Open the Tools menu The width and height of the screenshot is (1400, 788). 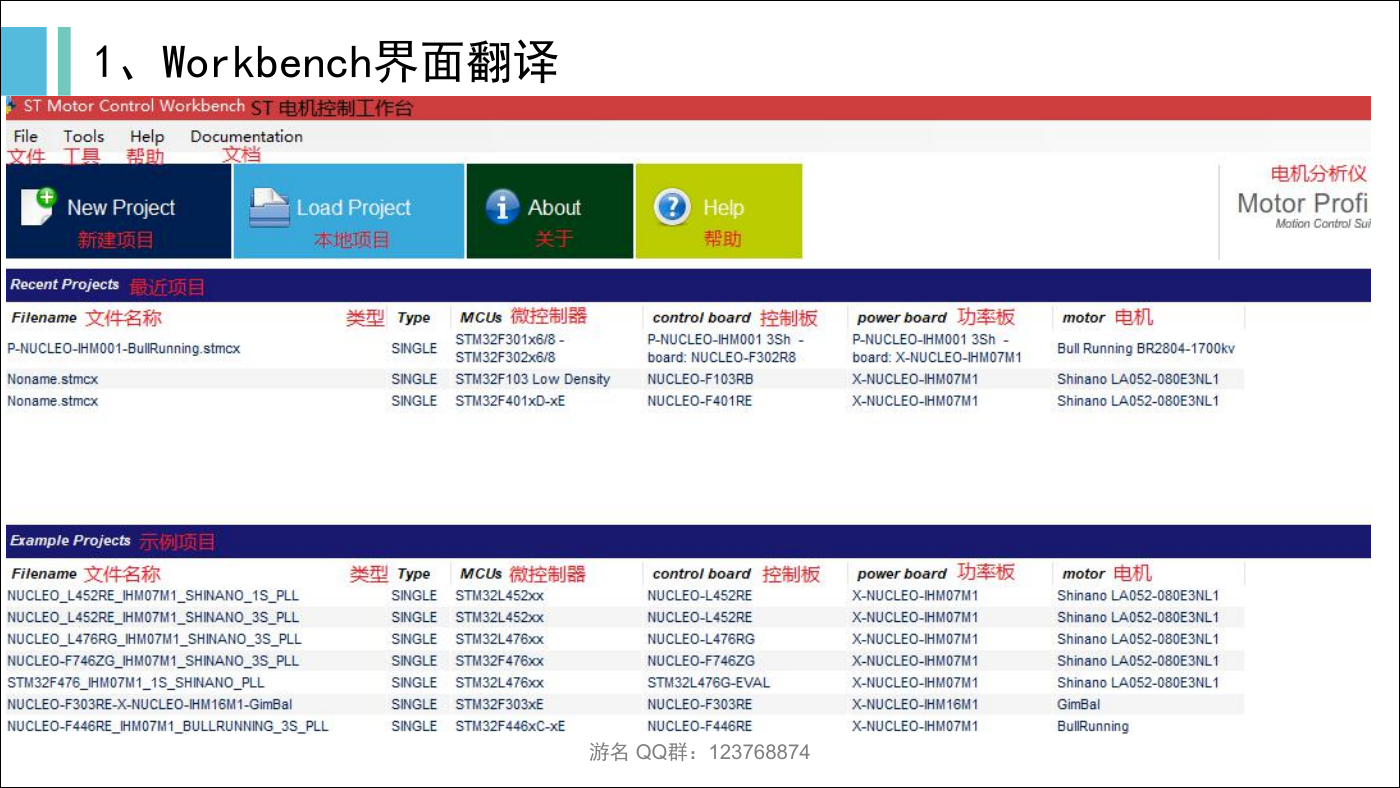click(83, 137)
